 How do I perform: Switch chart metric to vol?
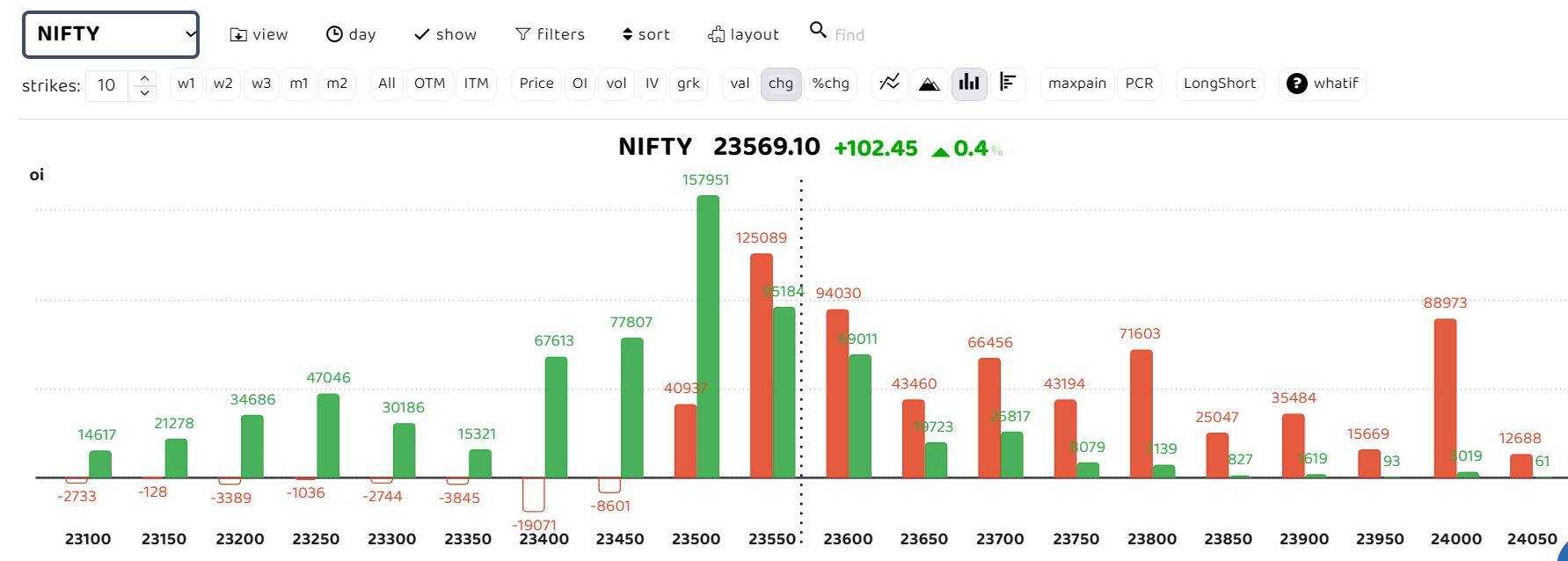[x=616, y=84]
